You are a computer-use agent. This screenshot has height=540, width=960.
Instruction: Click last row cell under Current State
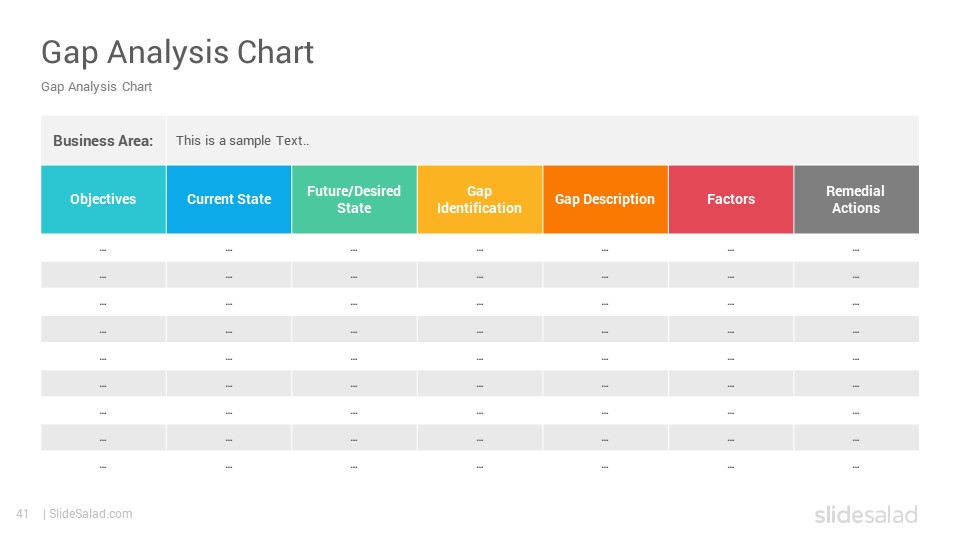click(x=229, y=467)
